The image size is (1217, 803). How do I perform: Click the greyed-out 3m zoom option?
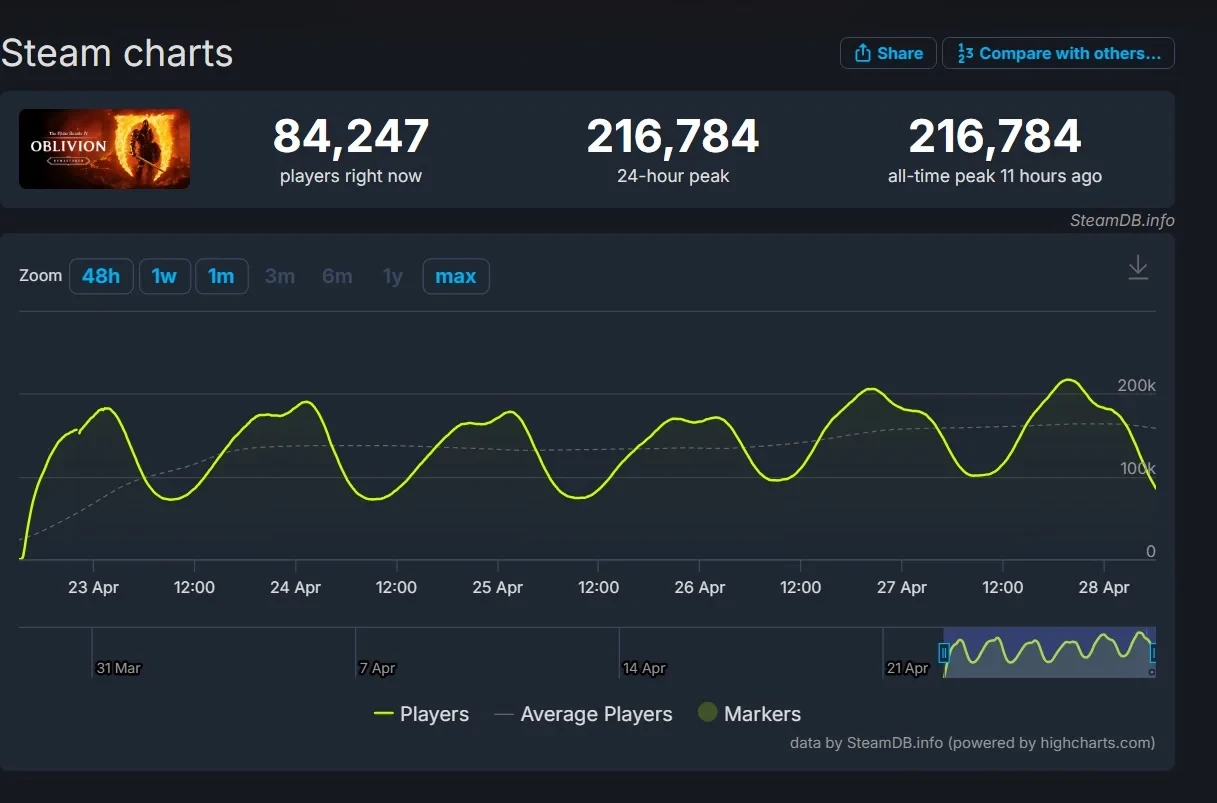pos(280,276)
